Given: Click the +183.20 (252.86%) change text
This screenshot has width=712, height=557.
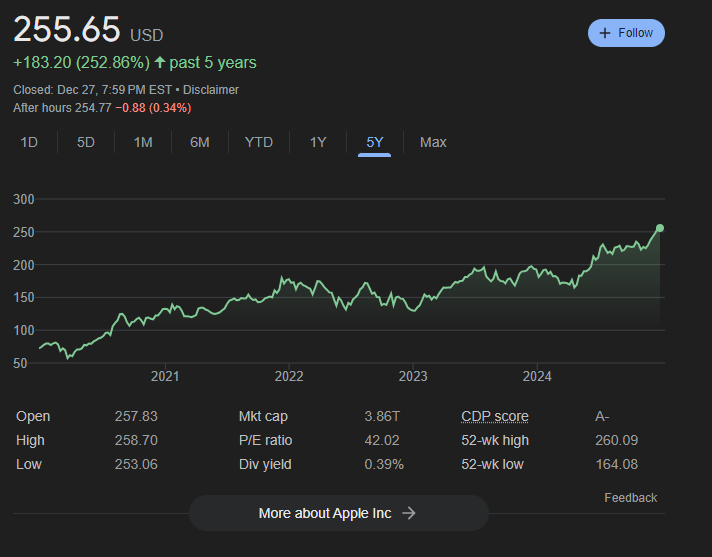Looking at the screenshot, I should pyautogui.click(x=81, y=63).
